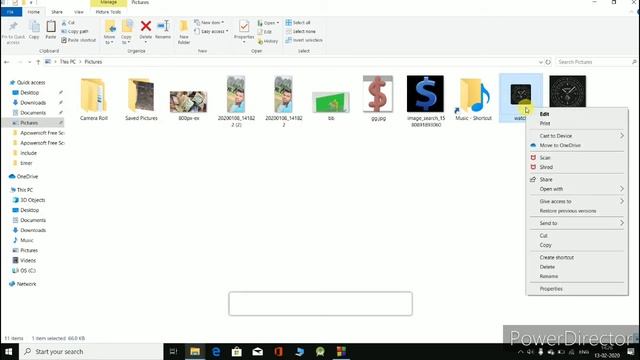Choose Print in context menu
This screenshot has height=360, width=640.
point(545,123)
